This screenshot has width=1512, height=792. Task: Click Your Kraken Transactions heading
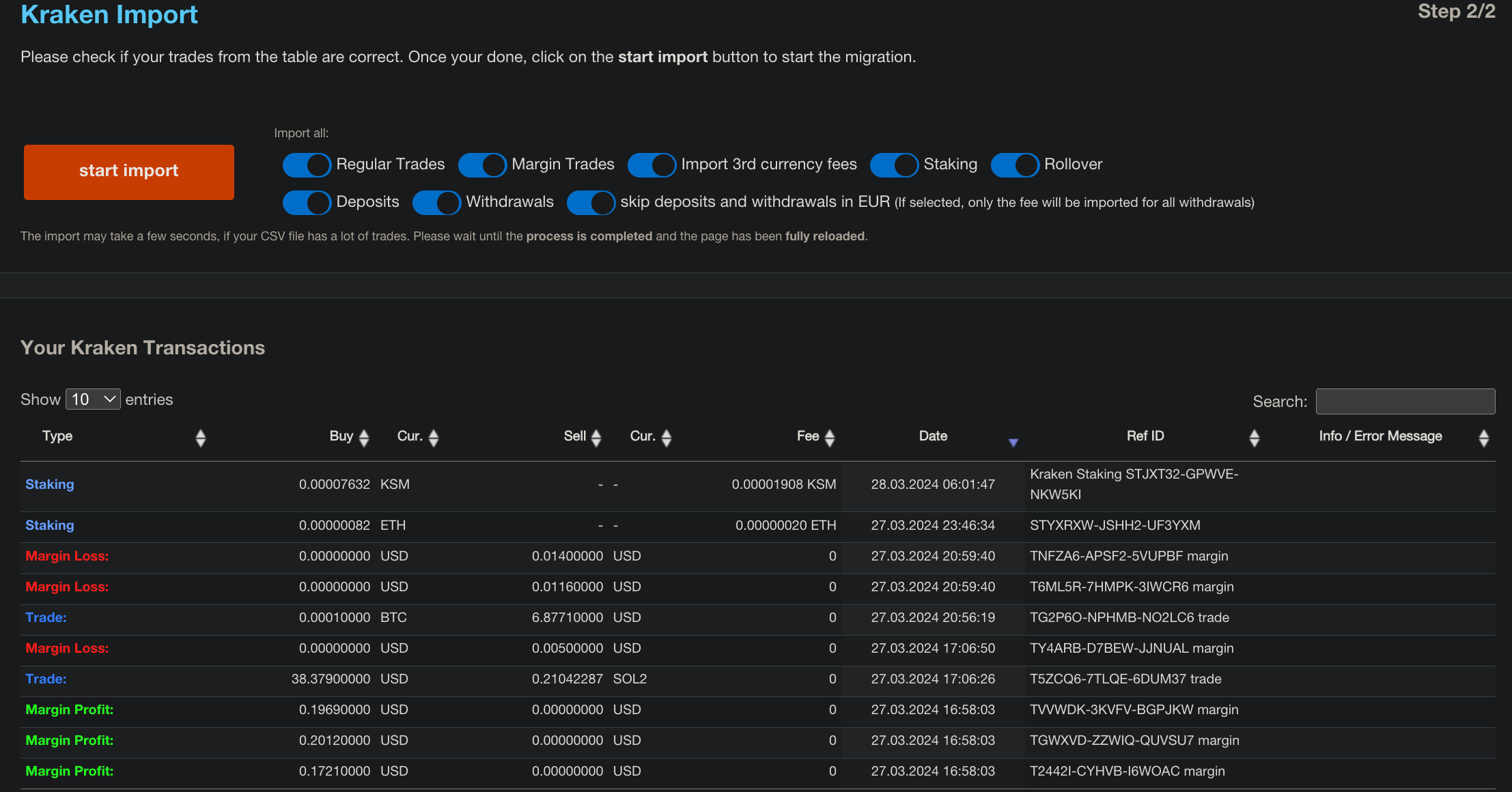click(143, 348)
